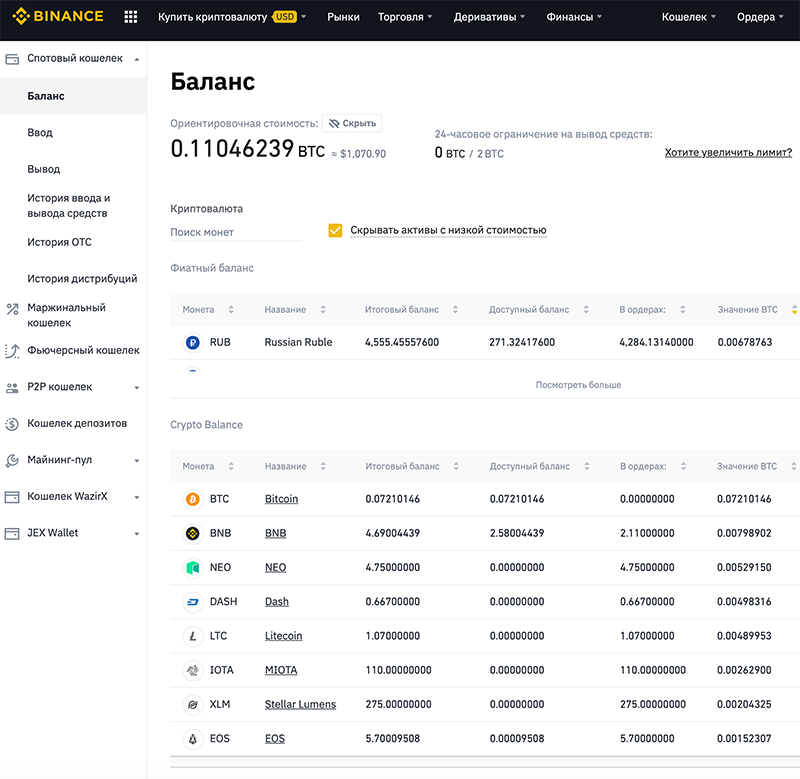Go to Рынки page
The height and width of the screenshot is (779, 800).
pyautogui.click(x=343, y=17)
